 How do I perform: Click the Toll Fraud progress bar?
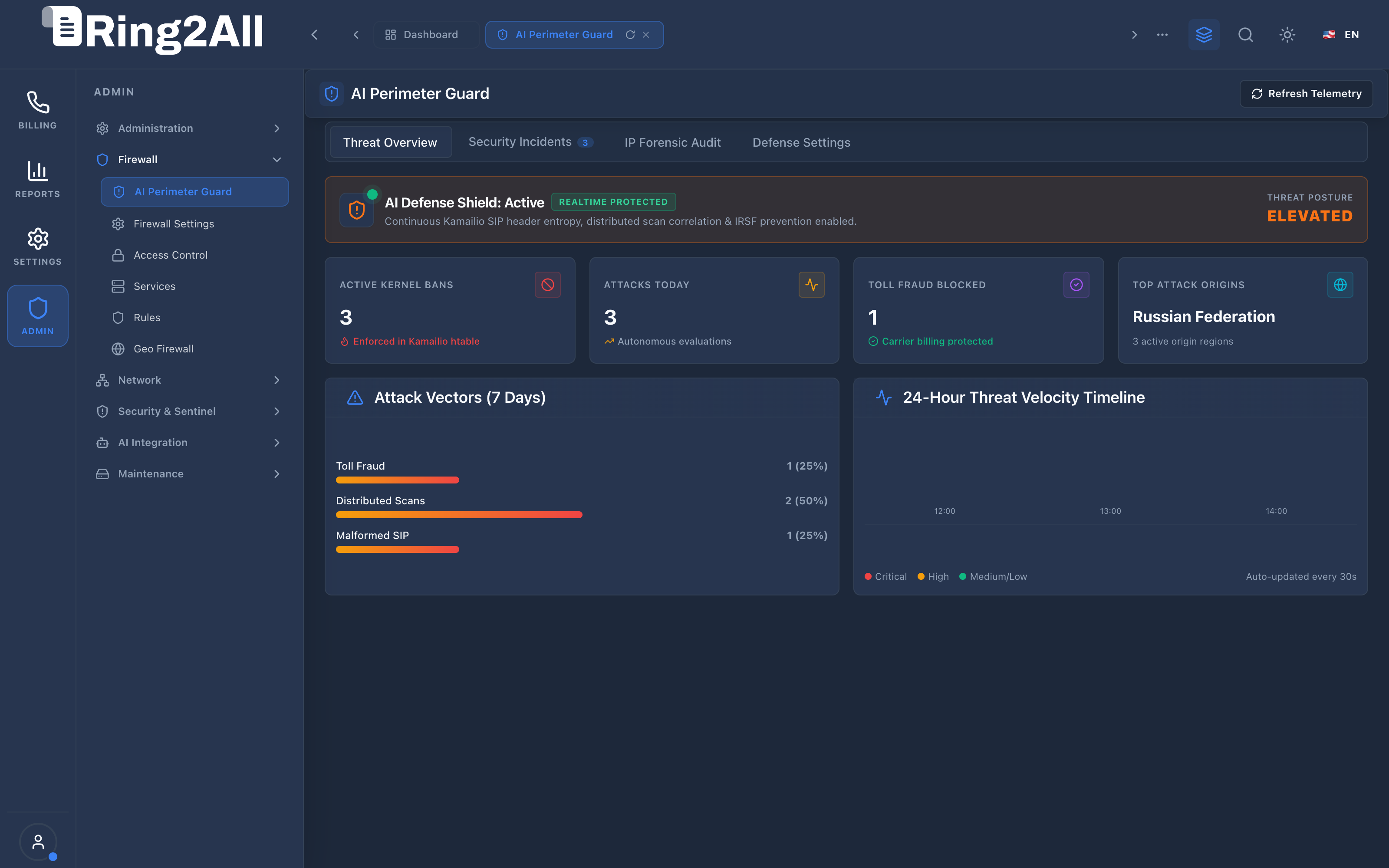pos(397,480)
